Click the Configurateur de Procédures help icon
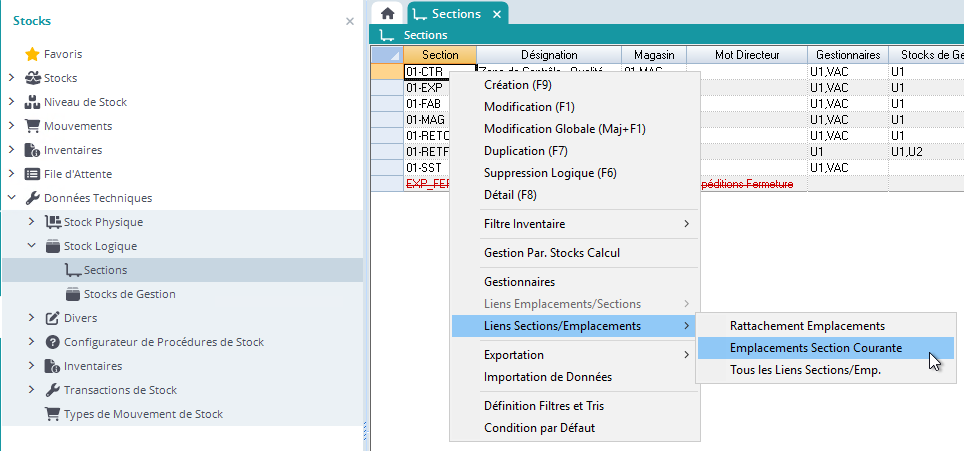The width and height of the screenshot is (964, 451). [52, 342]
